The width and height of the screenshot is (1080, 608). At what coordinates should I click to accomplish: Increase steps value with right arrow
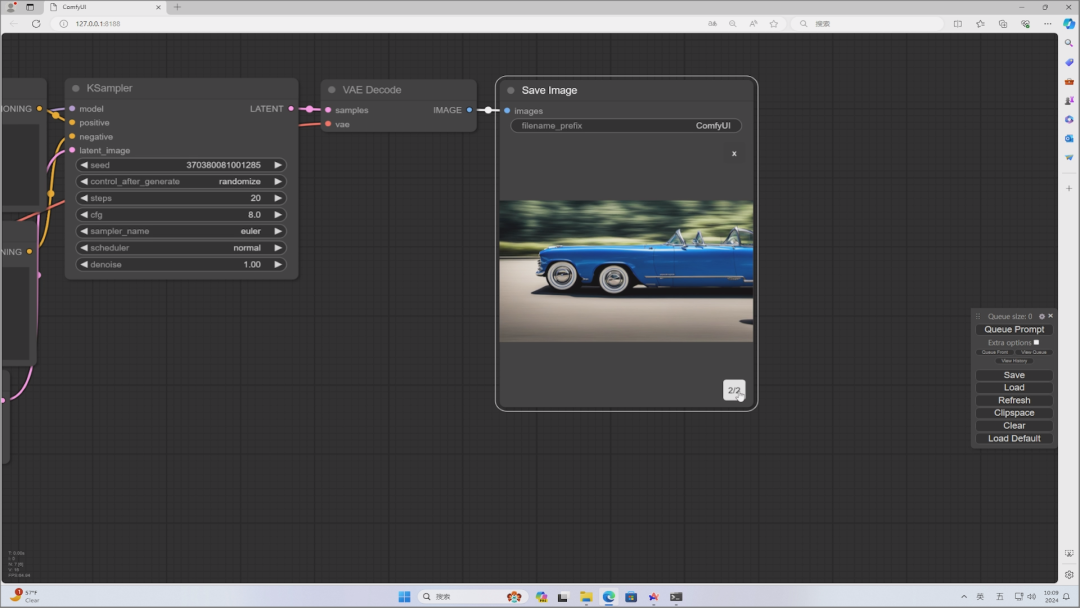pos(278,198)
